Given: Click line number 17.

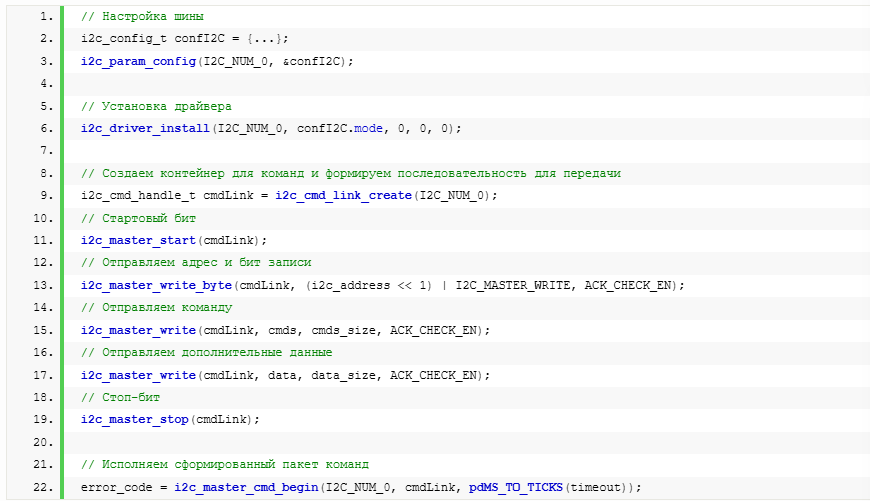Looking at the screenshot, I should (x=43, y=376).
